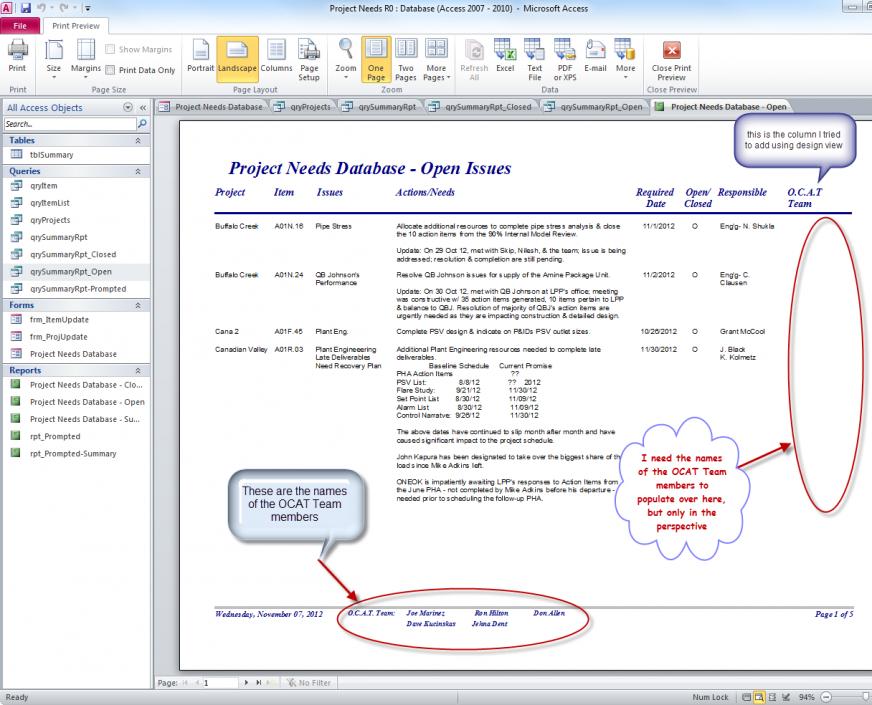Switch to Print Preview view icon
Screen dimensions: 872x705
coord(759,697)
